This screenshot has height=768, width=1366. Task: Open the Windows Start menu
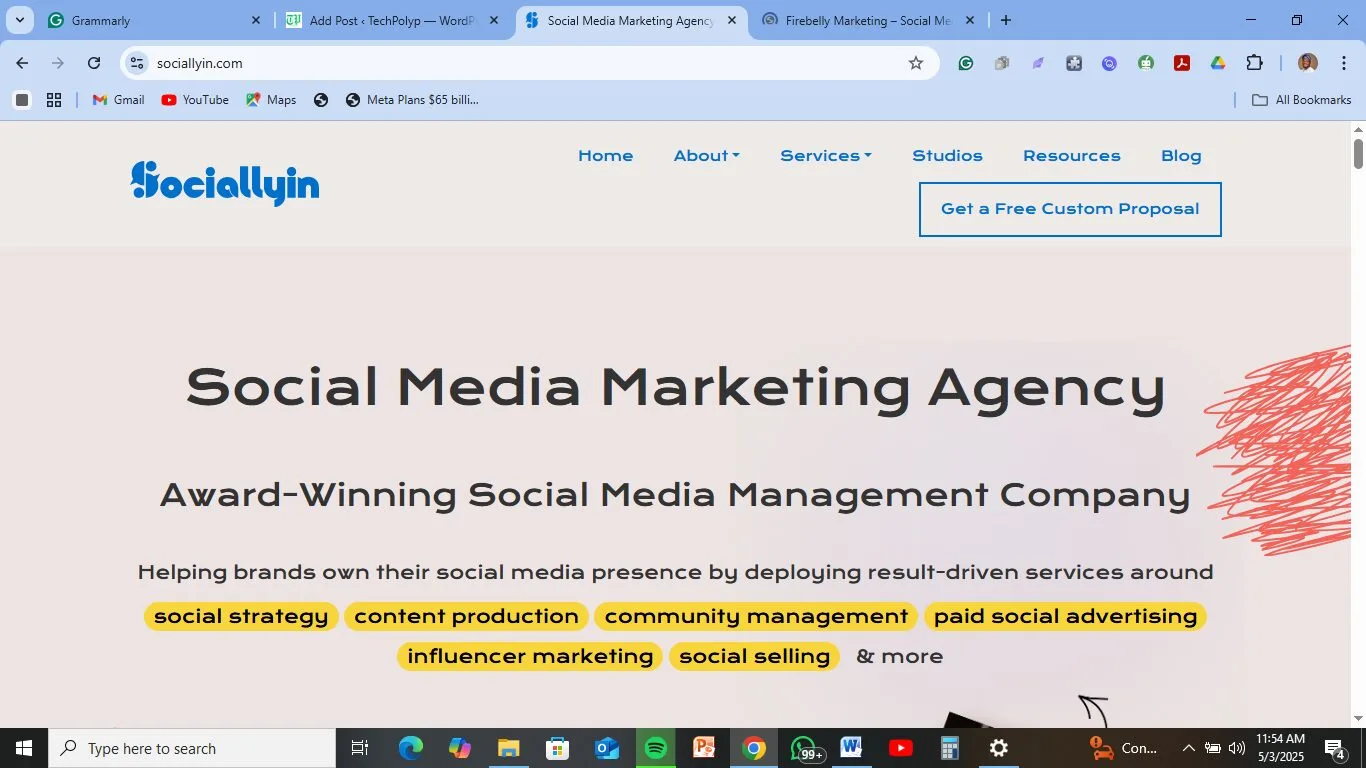click(24, 748)
